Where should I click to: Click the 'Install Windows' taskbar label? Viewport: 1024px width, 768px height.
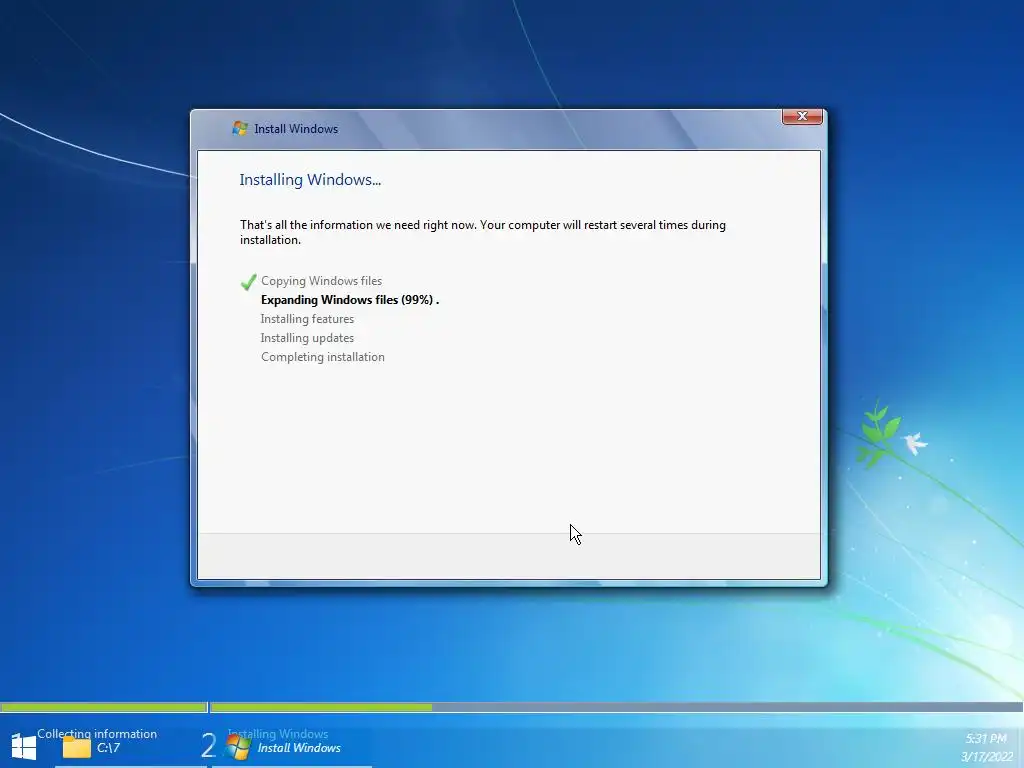pyautogui.click(x=298, y=748)
